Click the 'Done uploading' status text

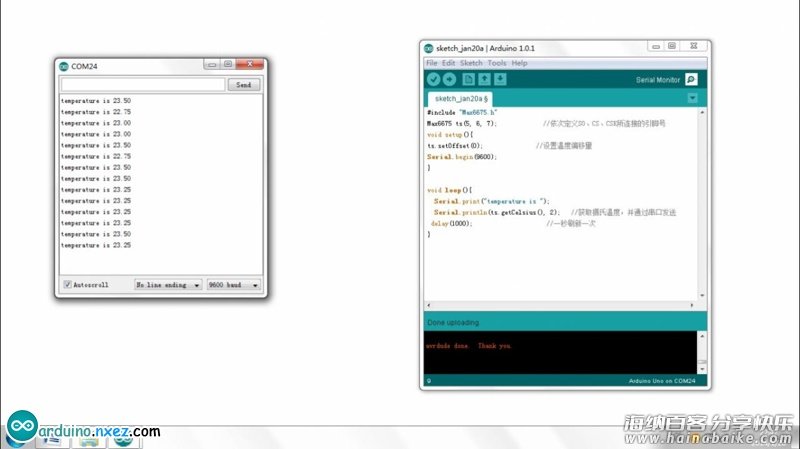[453, 322]
